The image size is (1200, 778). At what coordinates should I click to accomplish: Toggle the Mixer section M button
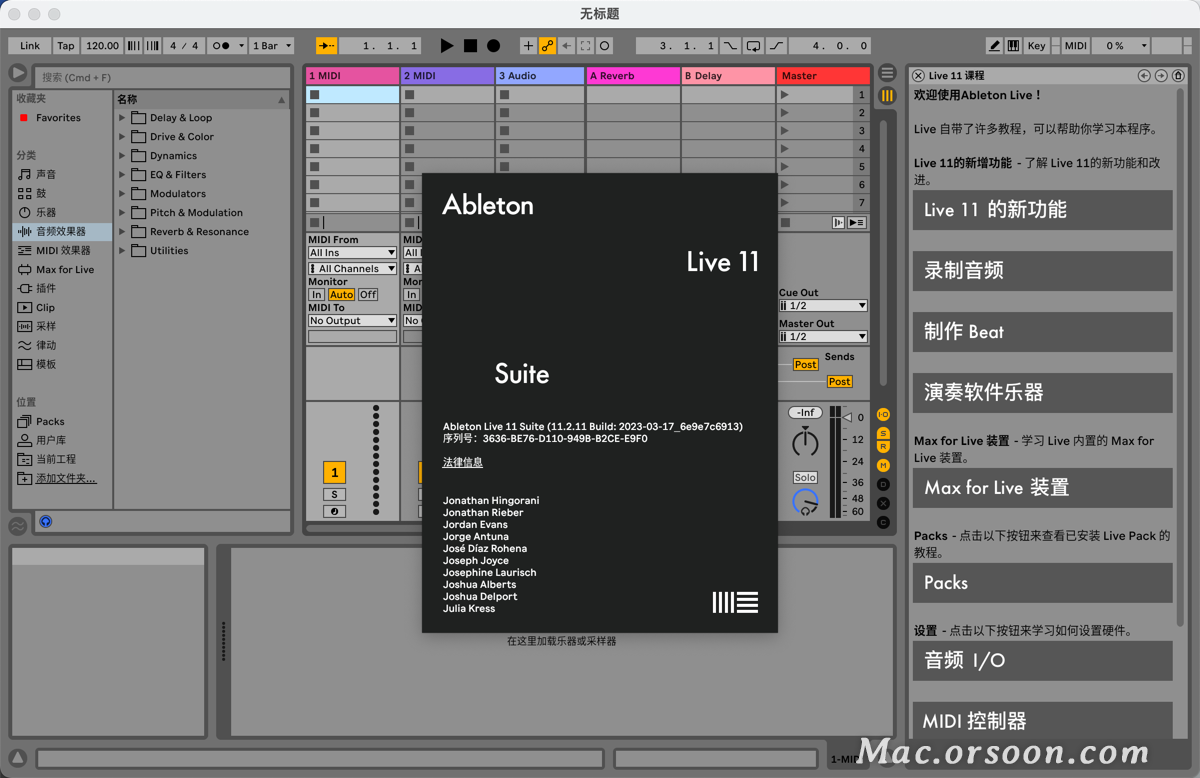tap(883, 465)
